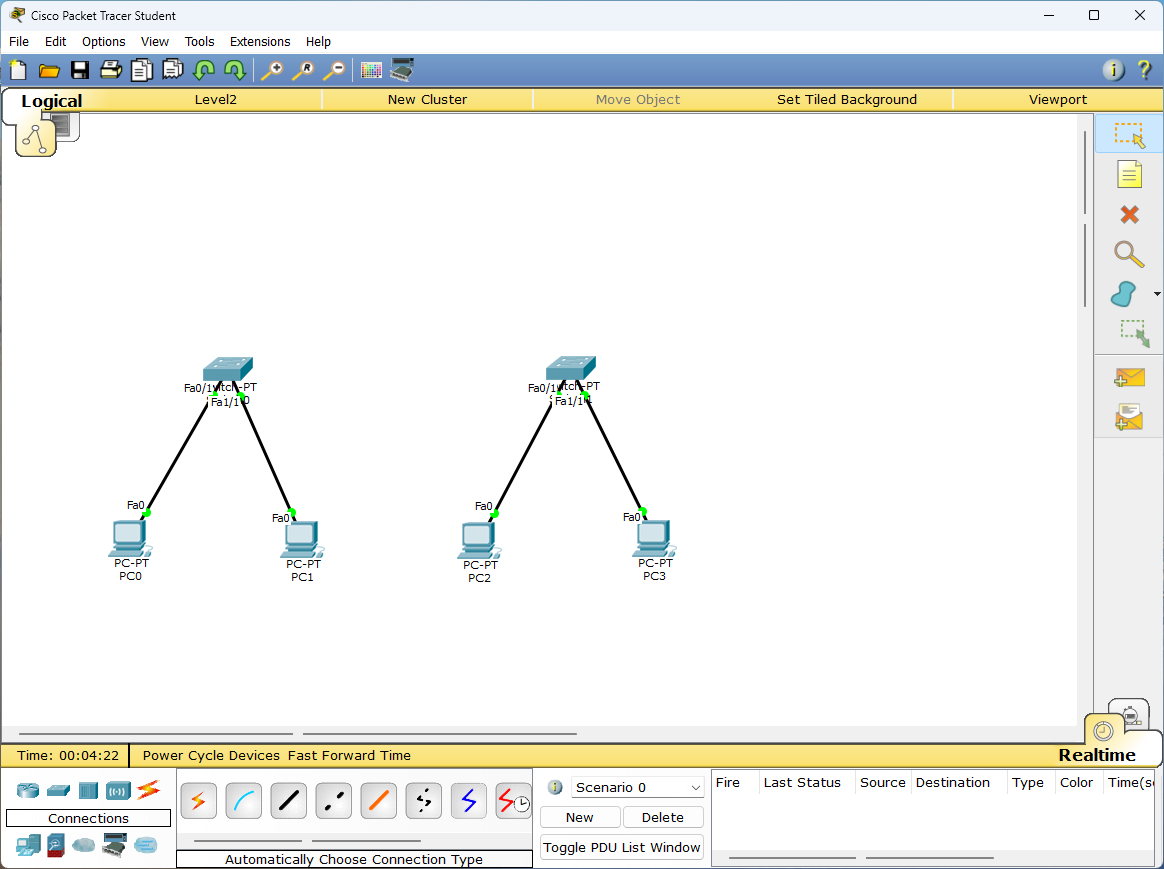Open the Drawing Palette icon
Viewport: 1164px width, 869px height.
pos(371,70)
